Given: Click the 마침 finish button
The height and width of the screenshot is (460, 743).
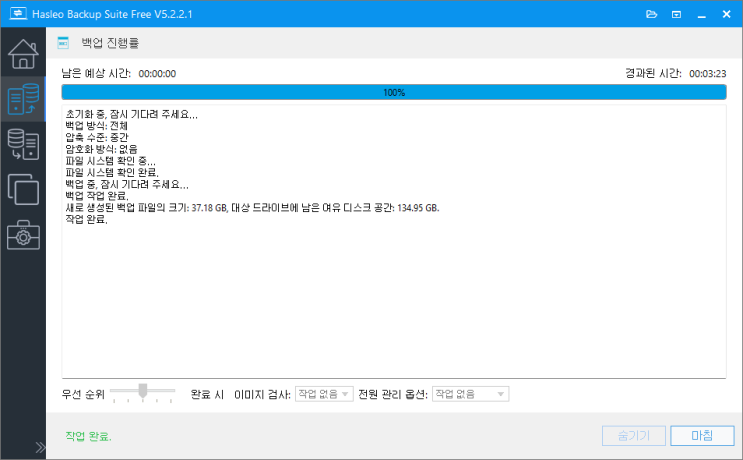Looking at the screenshot, I should [x=702, y=436].
